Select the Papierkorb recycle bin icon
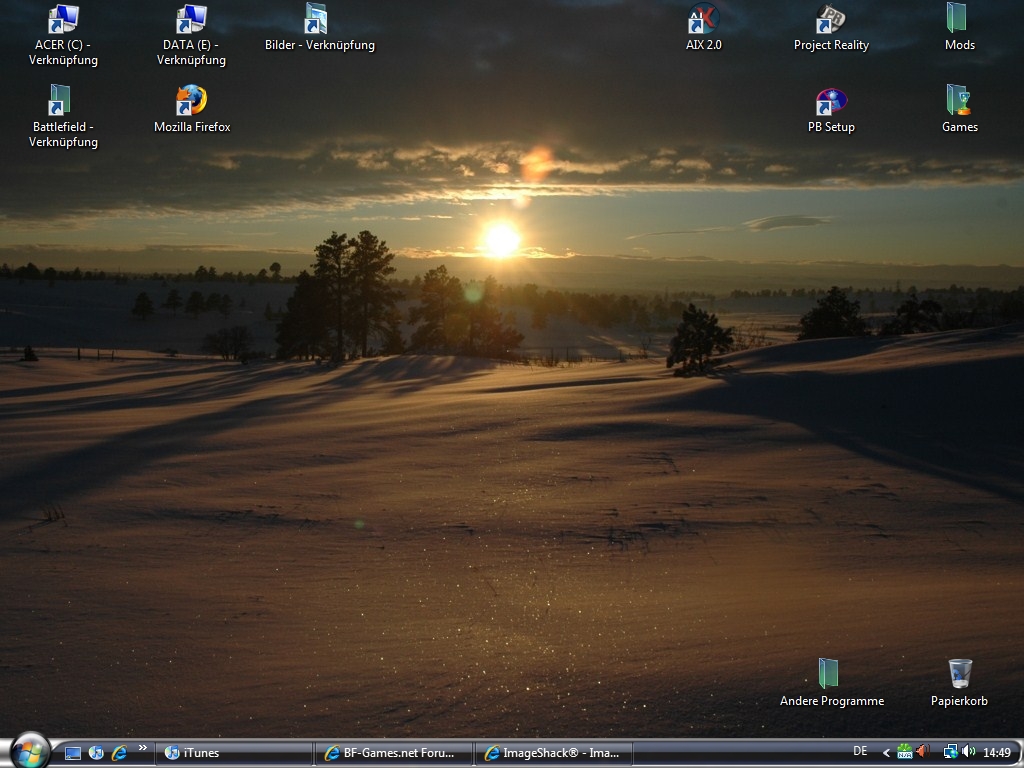This screenshot has height=768, width=1024. point(959,675)
